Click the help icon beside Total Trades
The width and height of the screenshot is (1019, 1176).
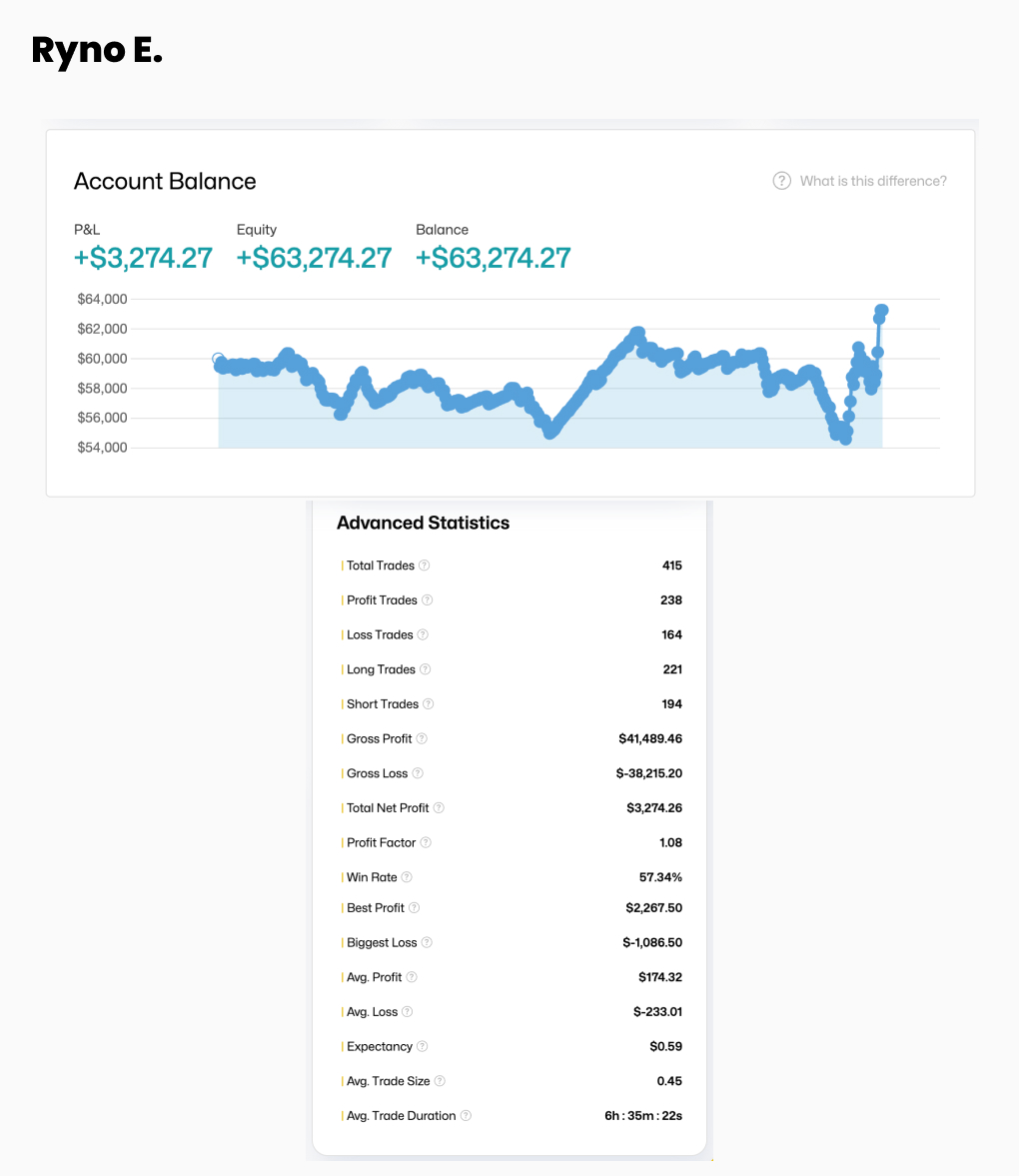pos(425,566)
